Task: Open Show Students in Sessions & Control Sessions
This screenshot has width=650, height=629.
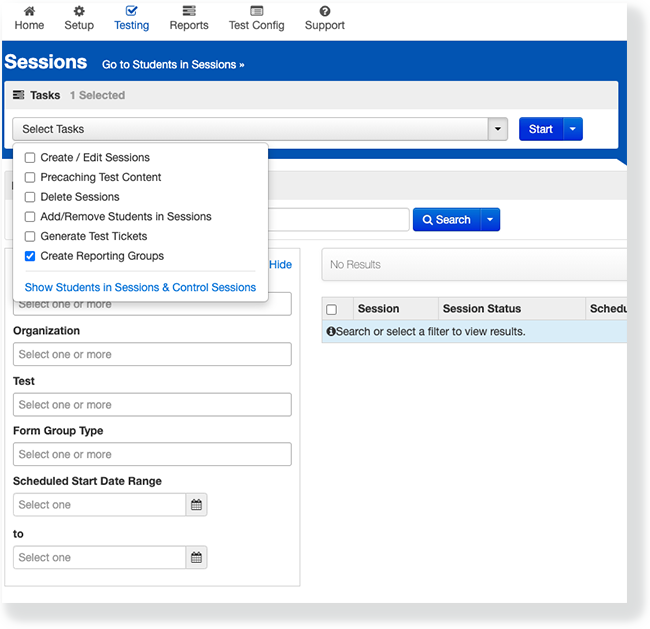Action: click(140, 287)
